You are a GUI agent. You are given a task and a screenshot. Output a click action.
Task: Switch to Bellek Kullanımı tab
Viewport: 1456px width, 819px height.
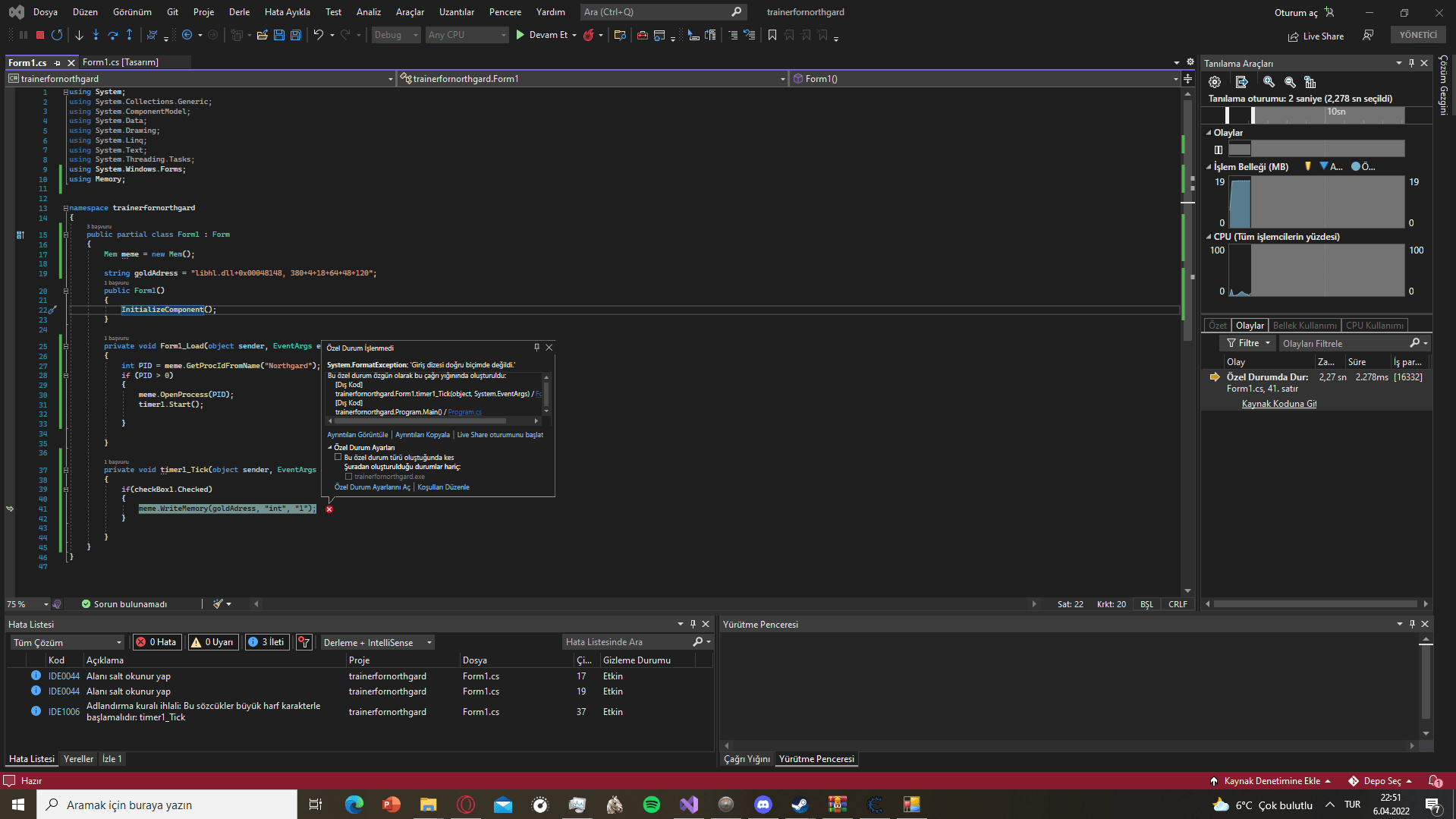click(1304, 326)
